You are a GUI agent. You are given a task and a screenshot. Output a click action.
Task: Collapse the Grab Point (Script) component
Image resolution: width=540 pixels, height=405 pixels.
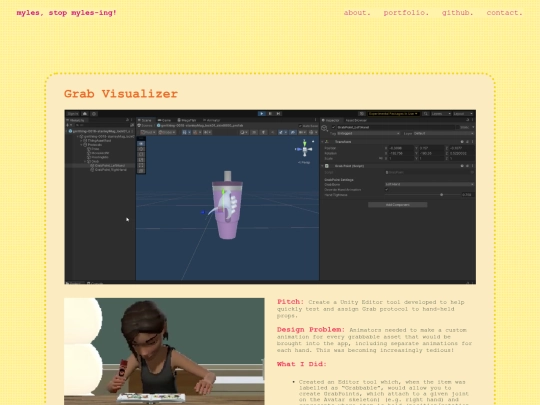(x=323, y=166)
